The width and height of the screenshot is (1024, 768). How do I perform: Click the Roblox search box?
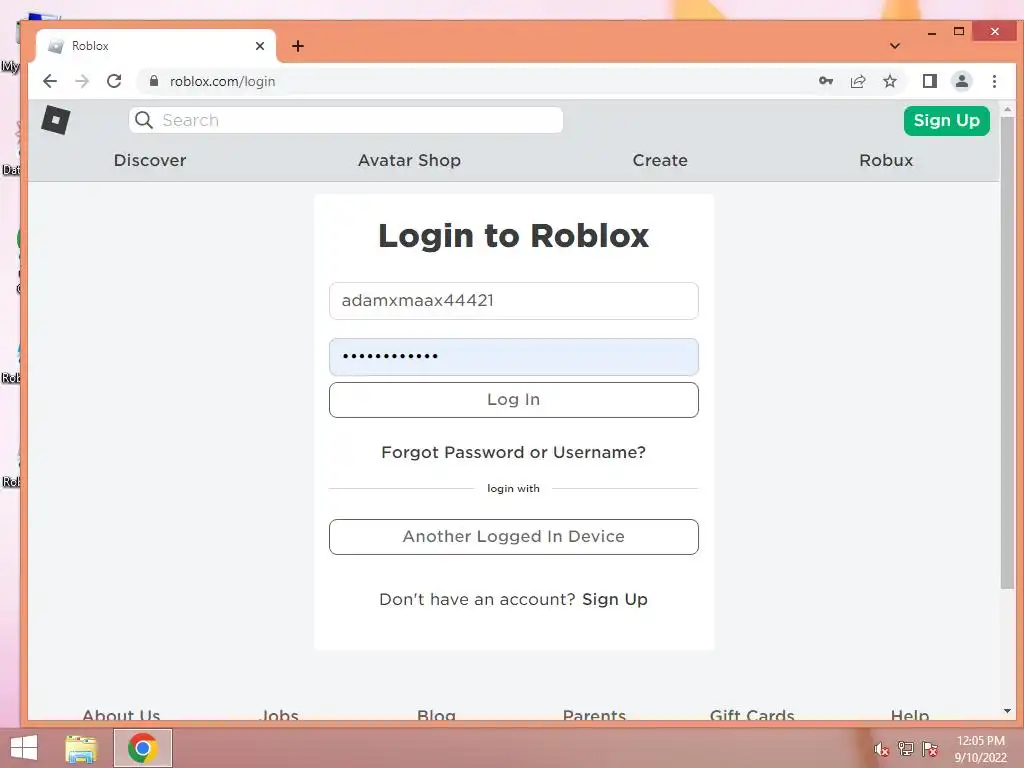pyautogui.click(x=346, y=120)
